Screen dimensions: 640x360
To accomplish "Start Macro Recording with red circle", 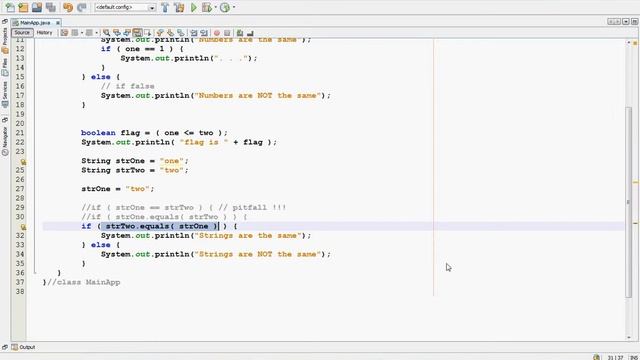I will pyautogui.click(x=217, y=33).
